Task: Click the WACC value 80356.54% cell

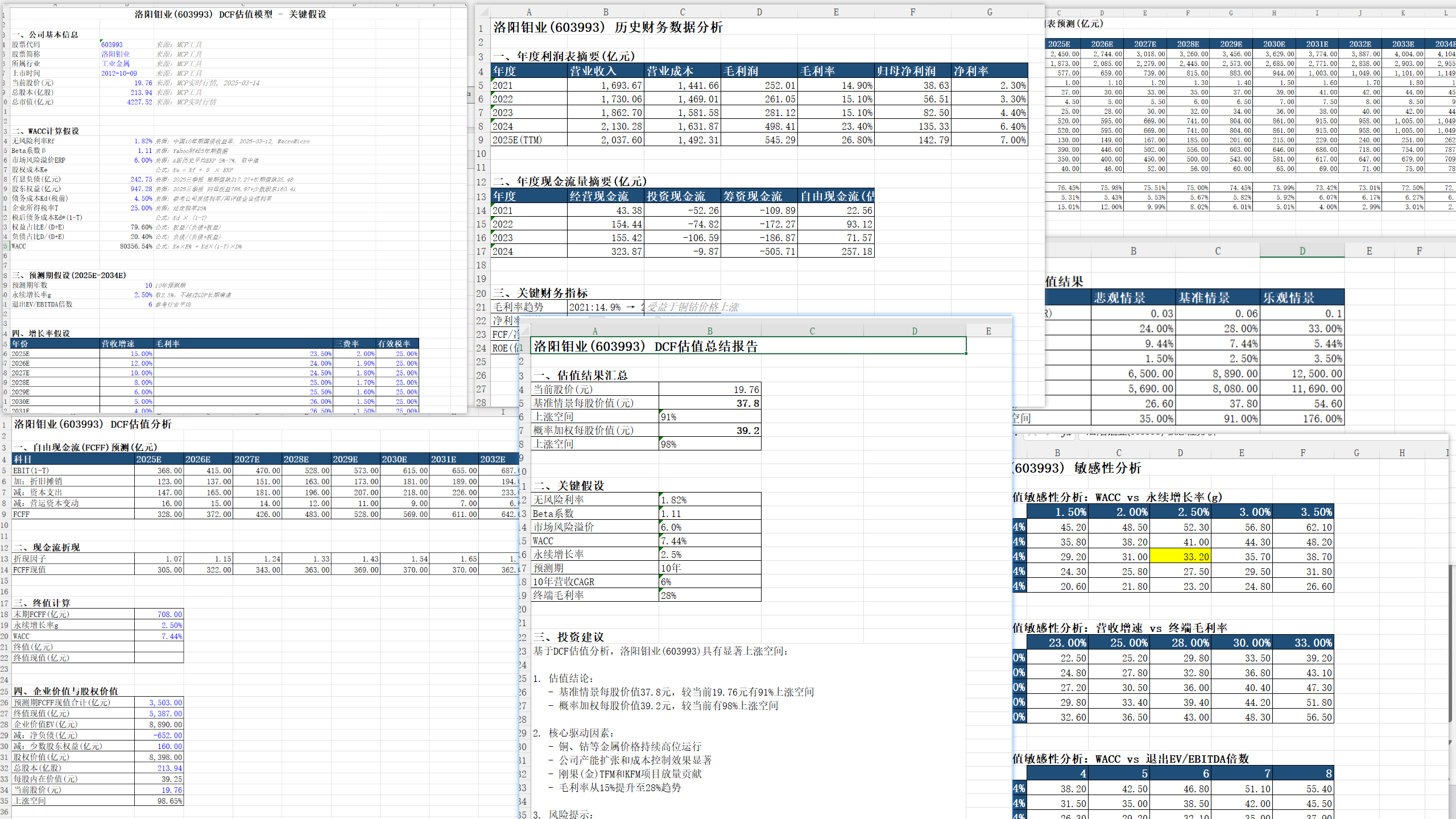Action: point(127,247)
